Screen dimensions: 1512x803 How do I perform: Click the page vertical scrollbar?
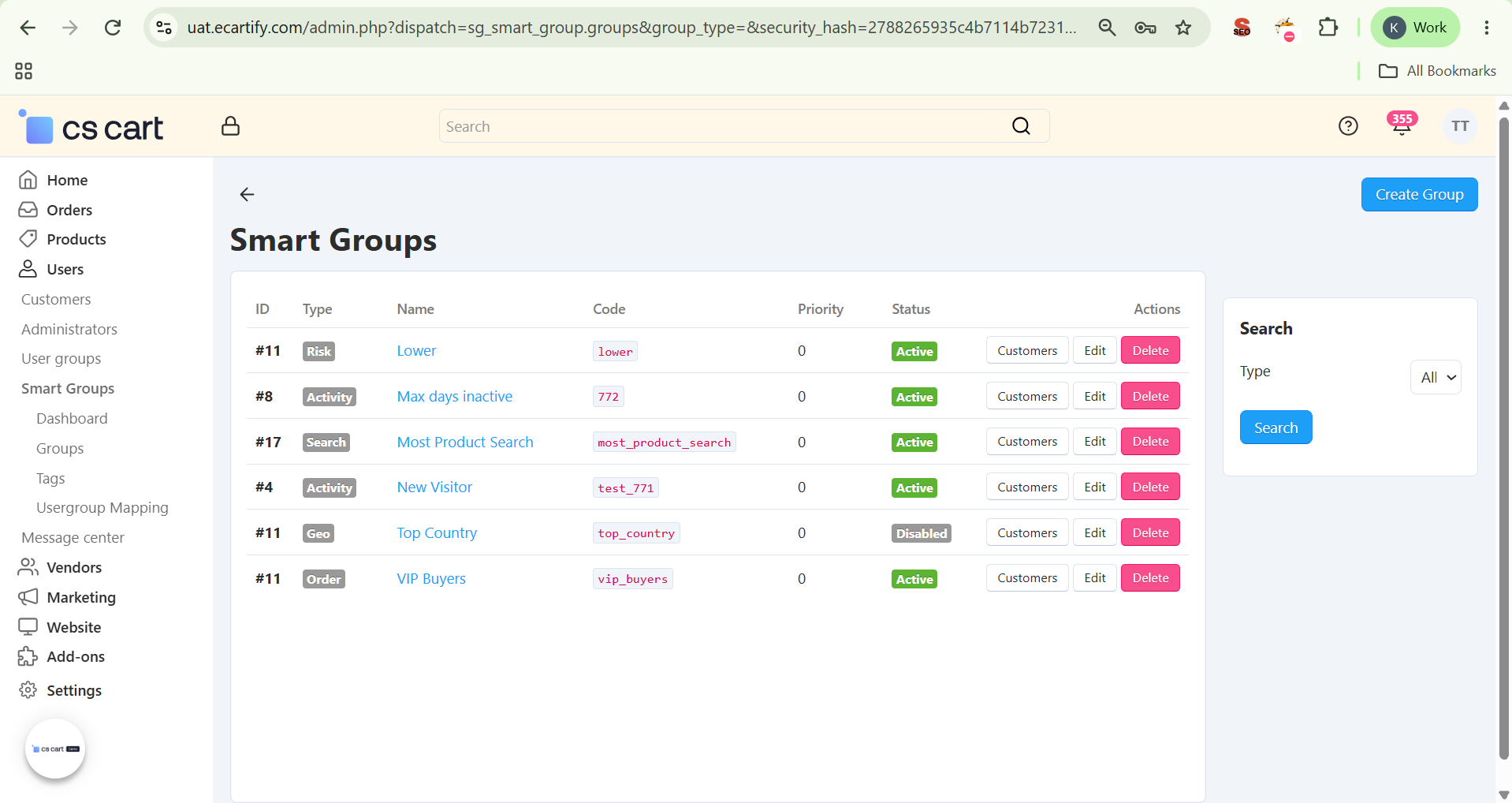tap(1503, 438)
